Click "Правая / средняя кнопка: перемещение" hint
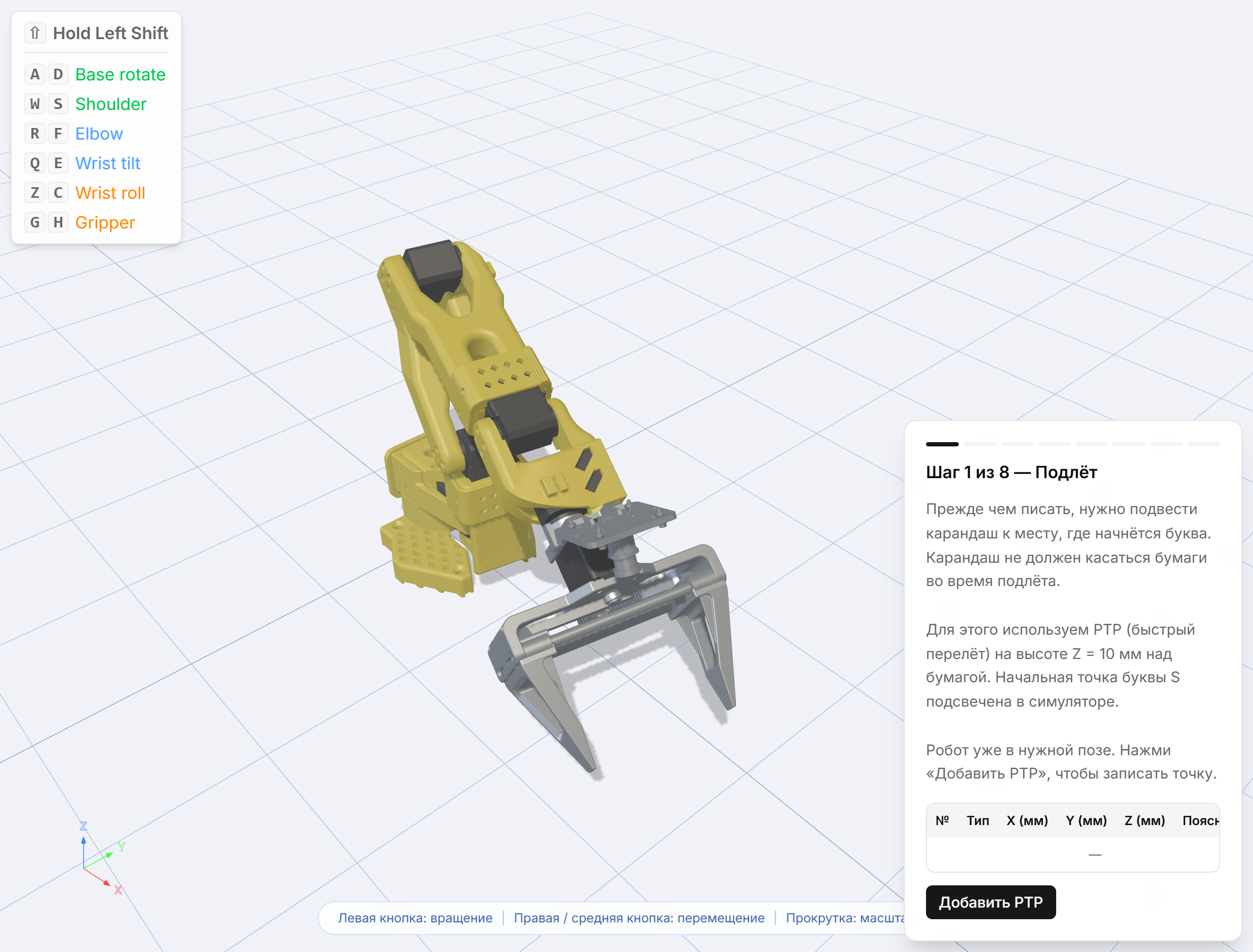The image size is (1253, 952). (639, 918)
